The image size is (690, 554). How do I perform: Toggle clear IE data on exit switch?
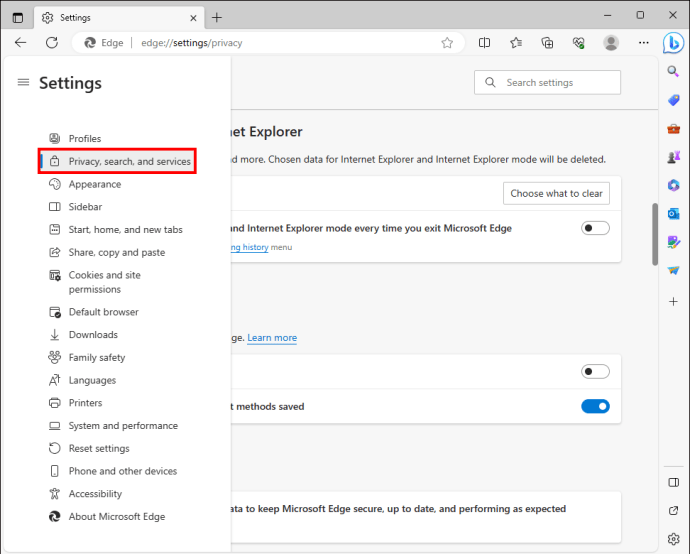pyautogui.click(x=595, y=228)
